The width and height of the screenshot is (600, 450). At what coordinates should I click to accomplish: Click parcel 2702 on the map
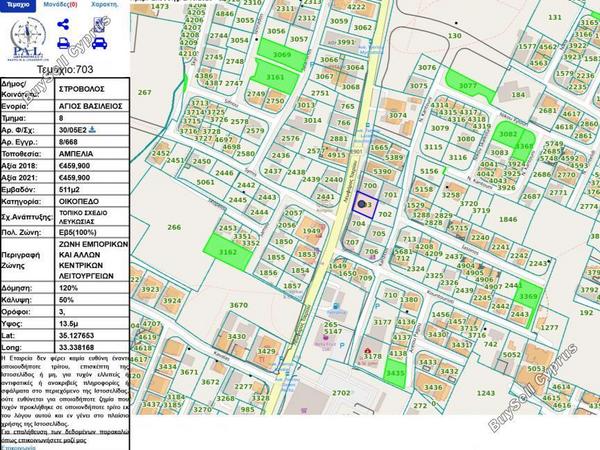341,393
